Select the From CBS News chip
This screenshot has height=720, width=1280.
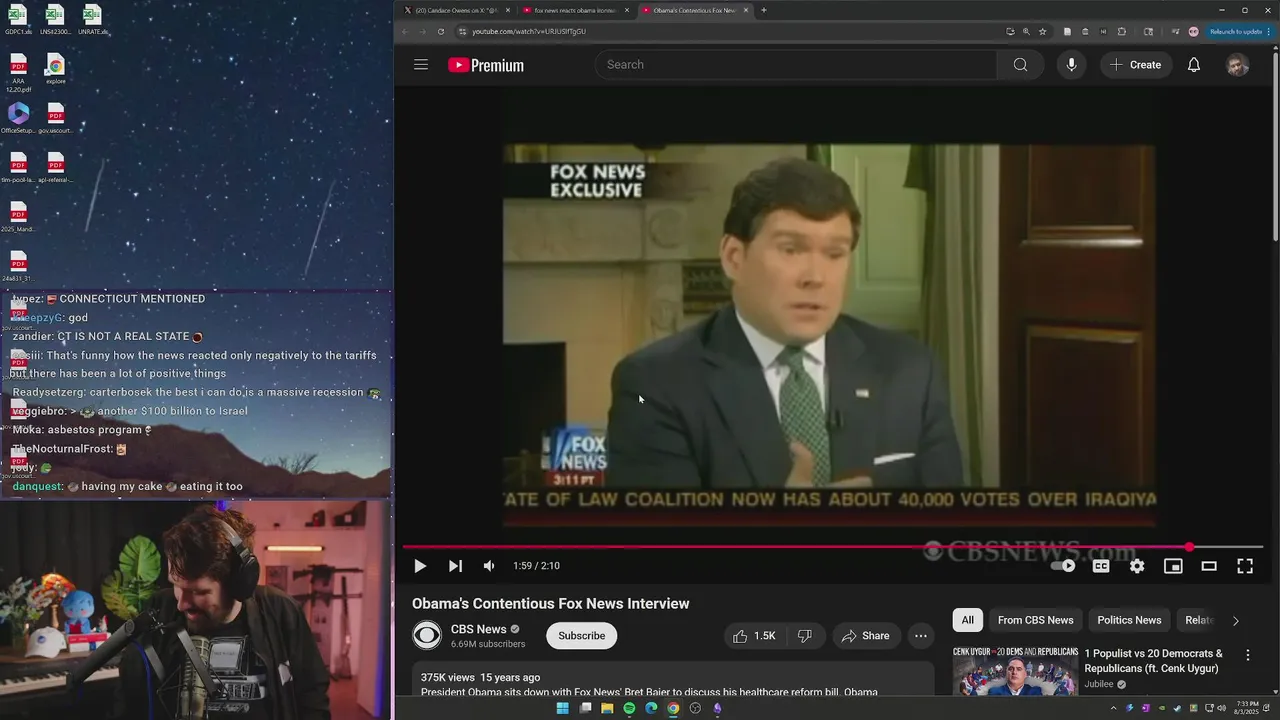[x=1035, y=620]
